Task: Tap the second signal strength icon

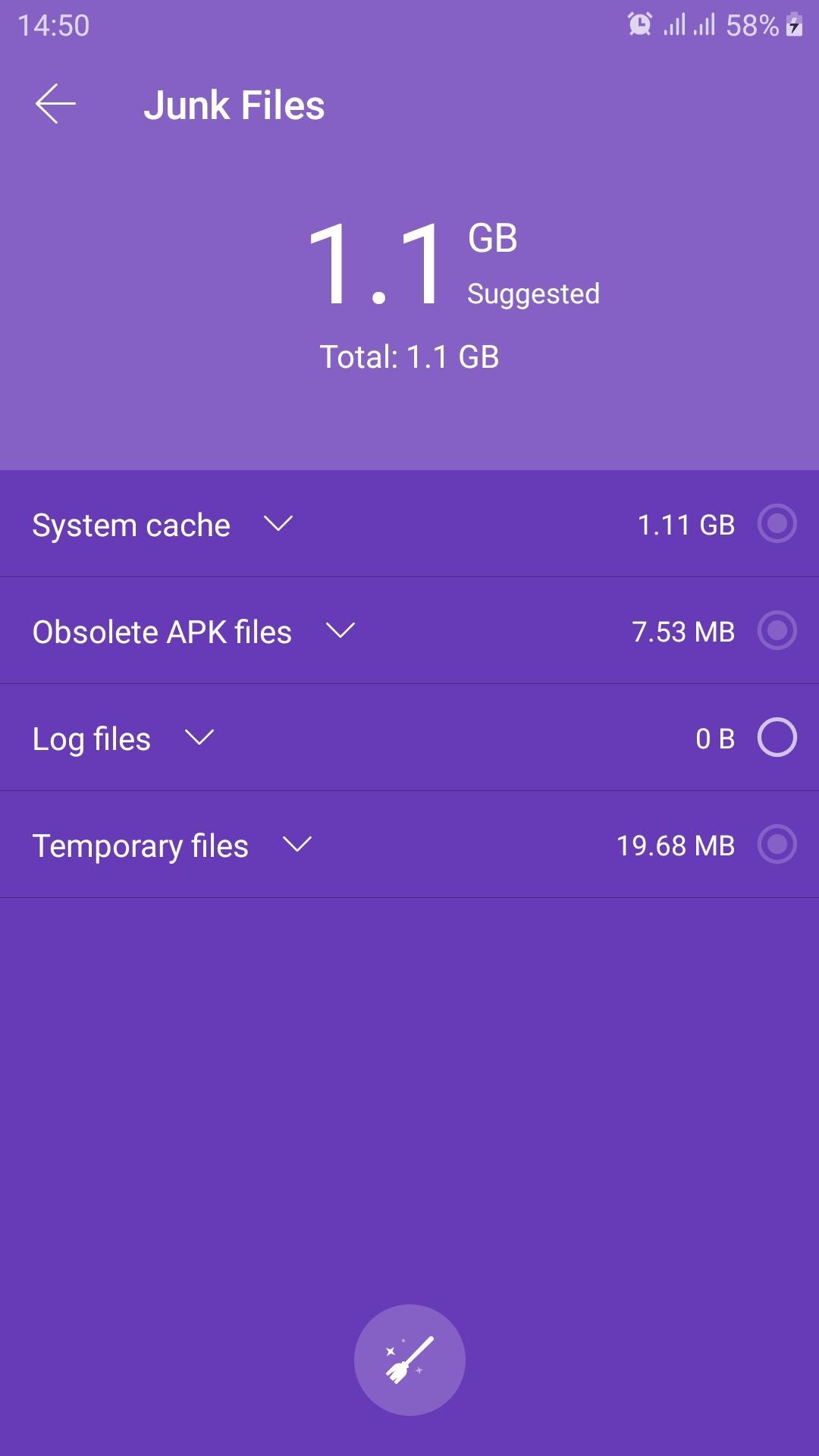Action: click(704, 24)
